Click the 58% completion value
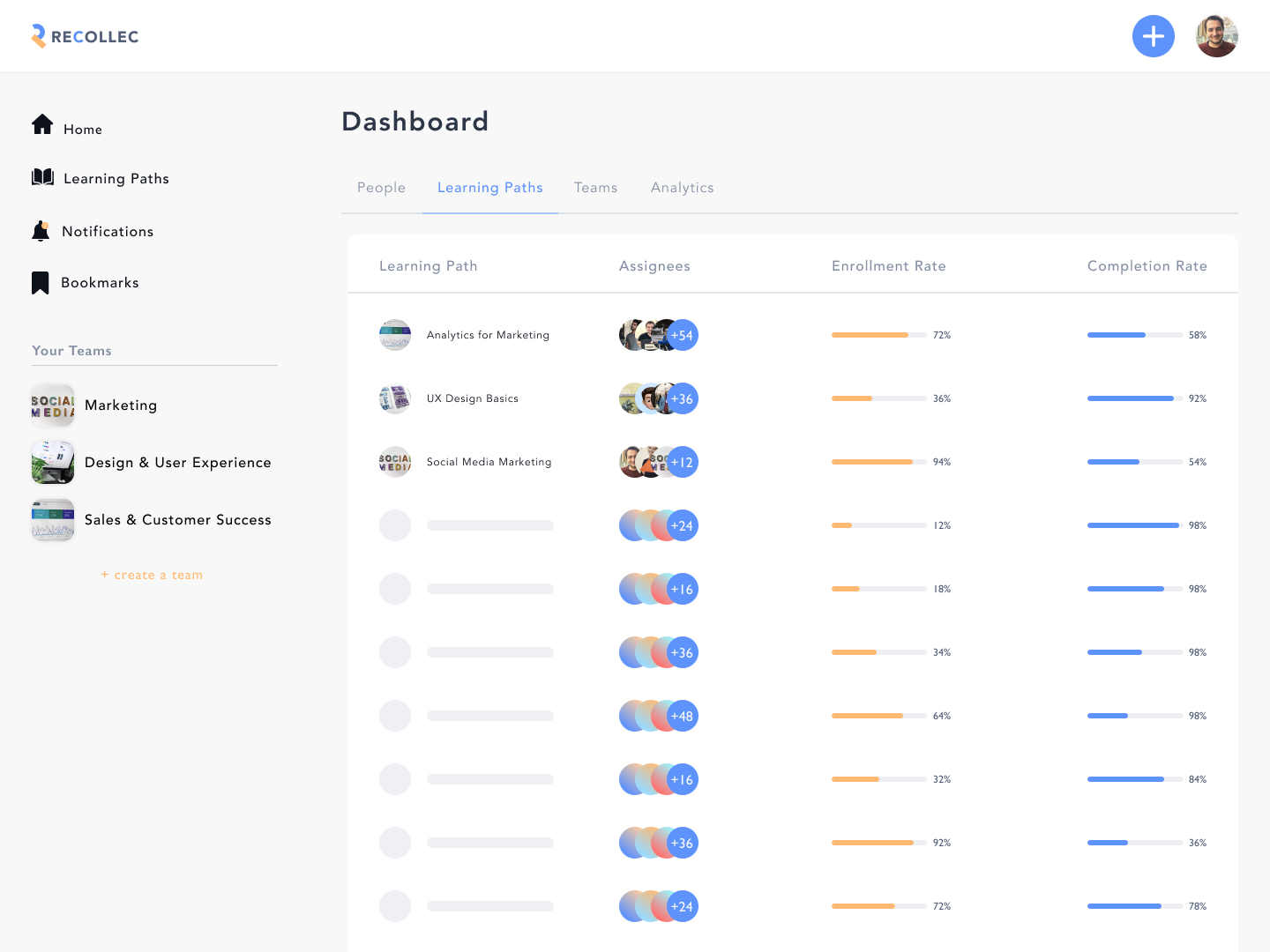This screenshot has width=1270, height=952. [x=1198, y=335]
